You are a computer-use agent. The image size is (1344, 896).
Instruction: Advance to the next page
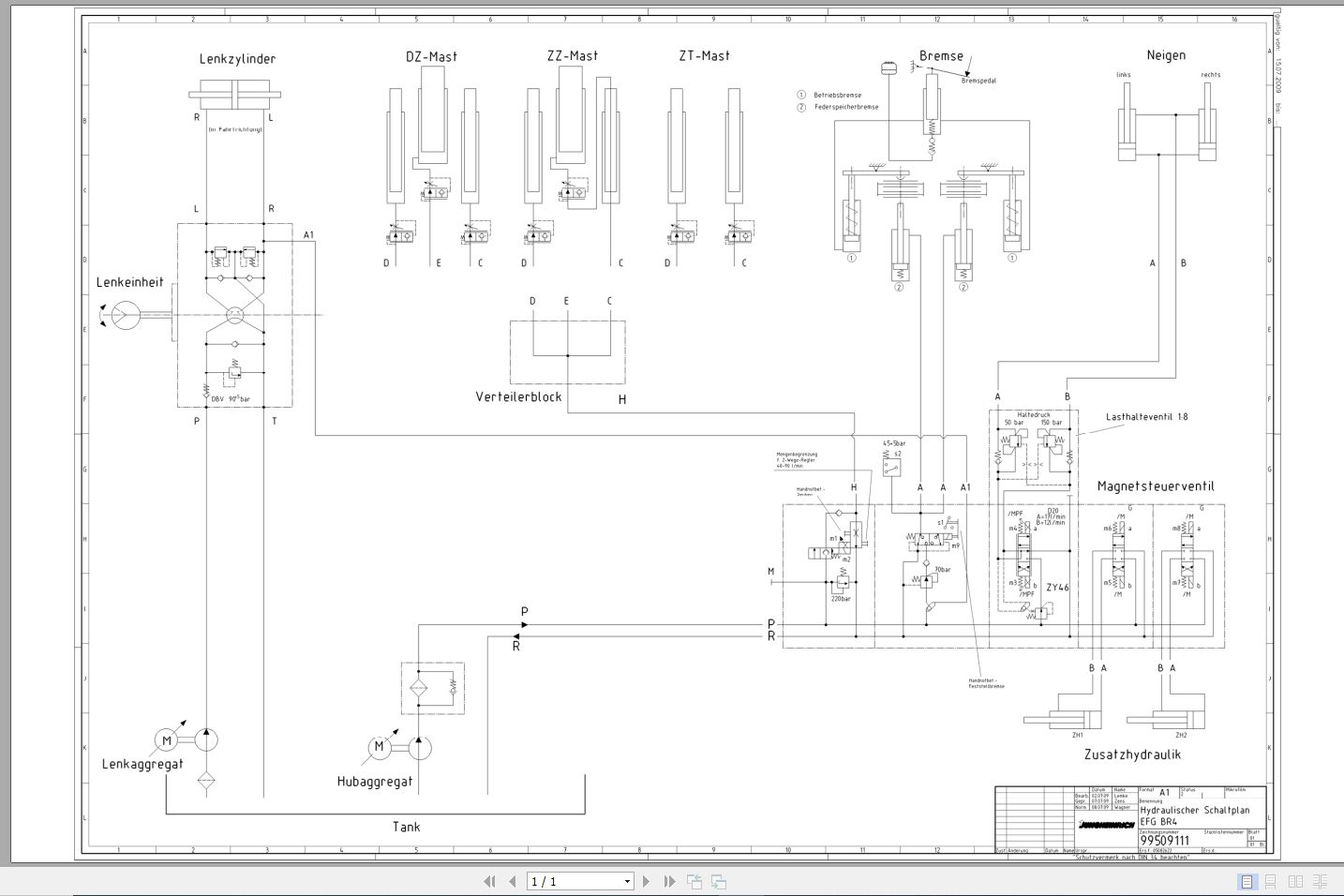pos(646,881)
